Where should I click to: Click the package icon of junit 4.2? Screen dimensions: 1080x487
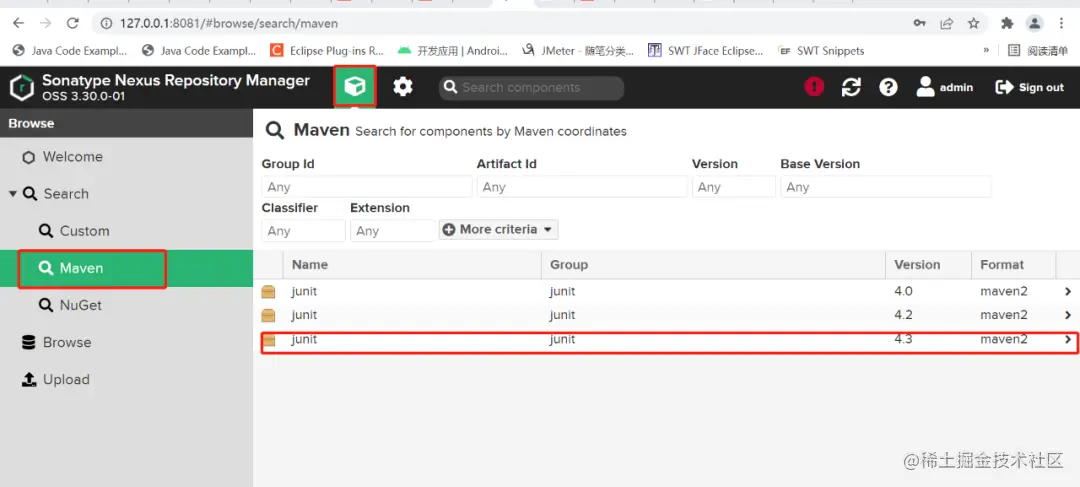[269, 315]
